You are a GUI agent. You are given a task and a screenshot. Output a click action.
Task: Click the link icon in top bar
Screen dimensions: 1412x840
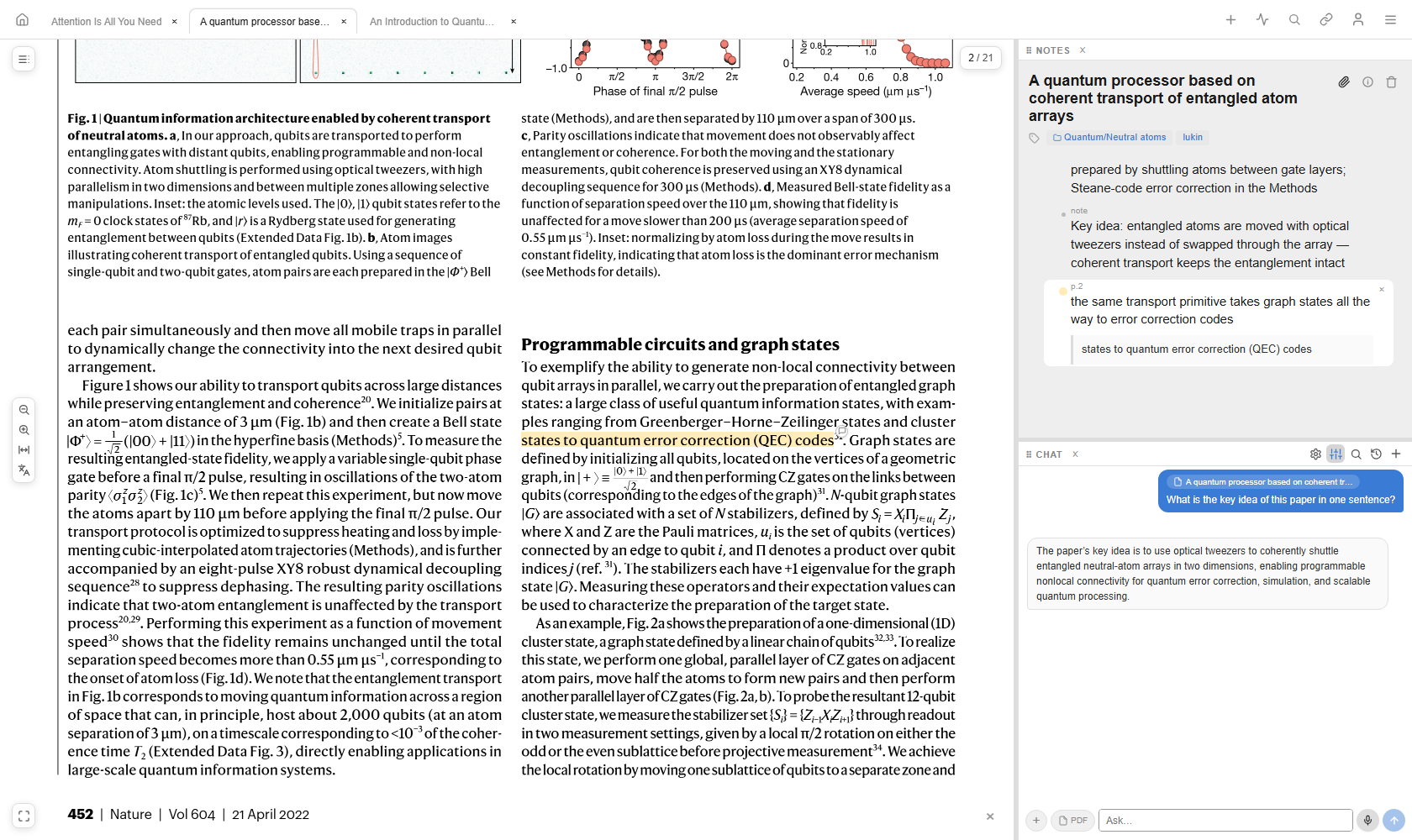point(1326,19)
